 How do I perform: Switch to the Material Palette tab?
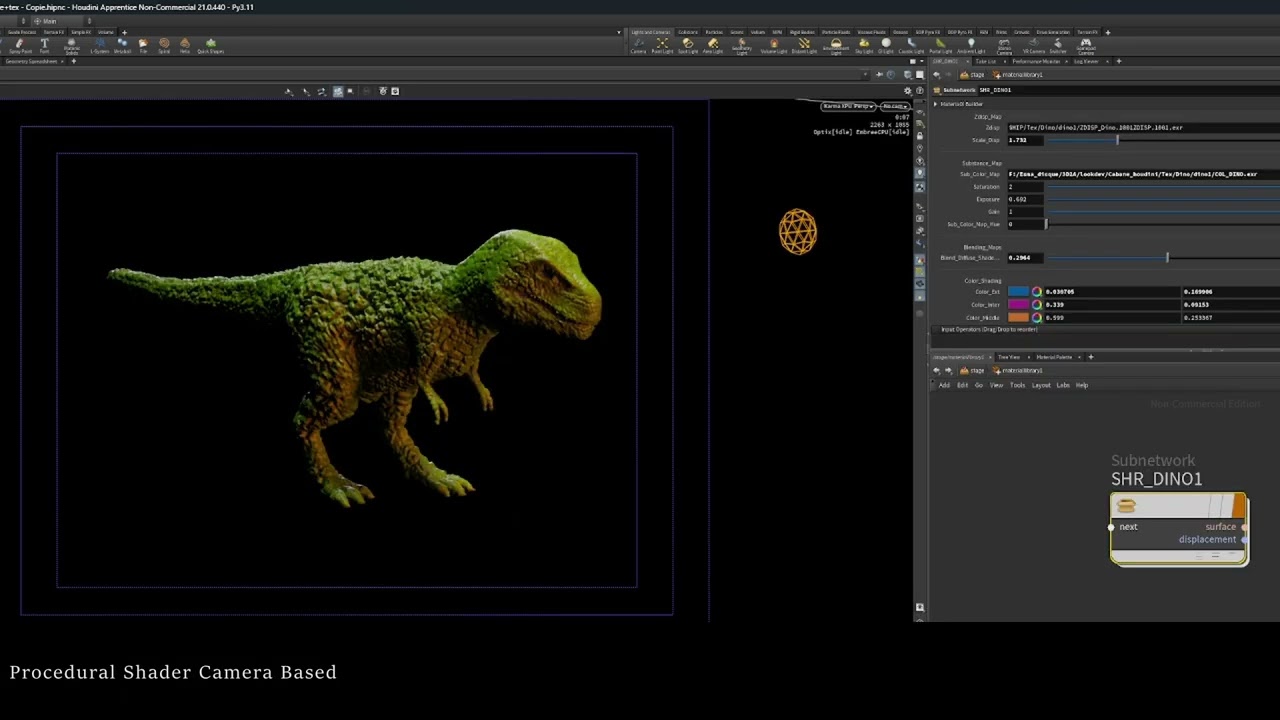pyautogui.click(x=1053, y=357)
